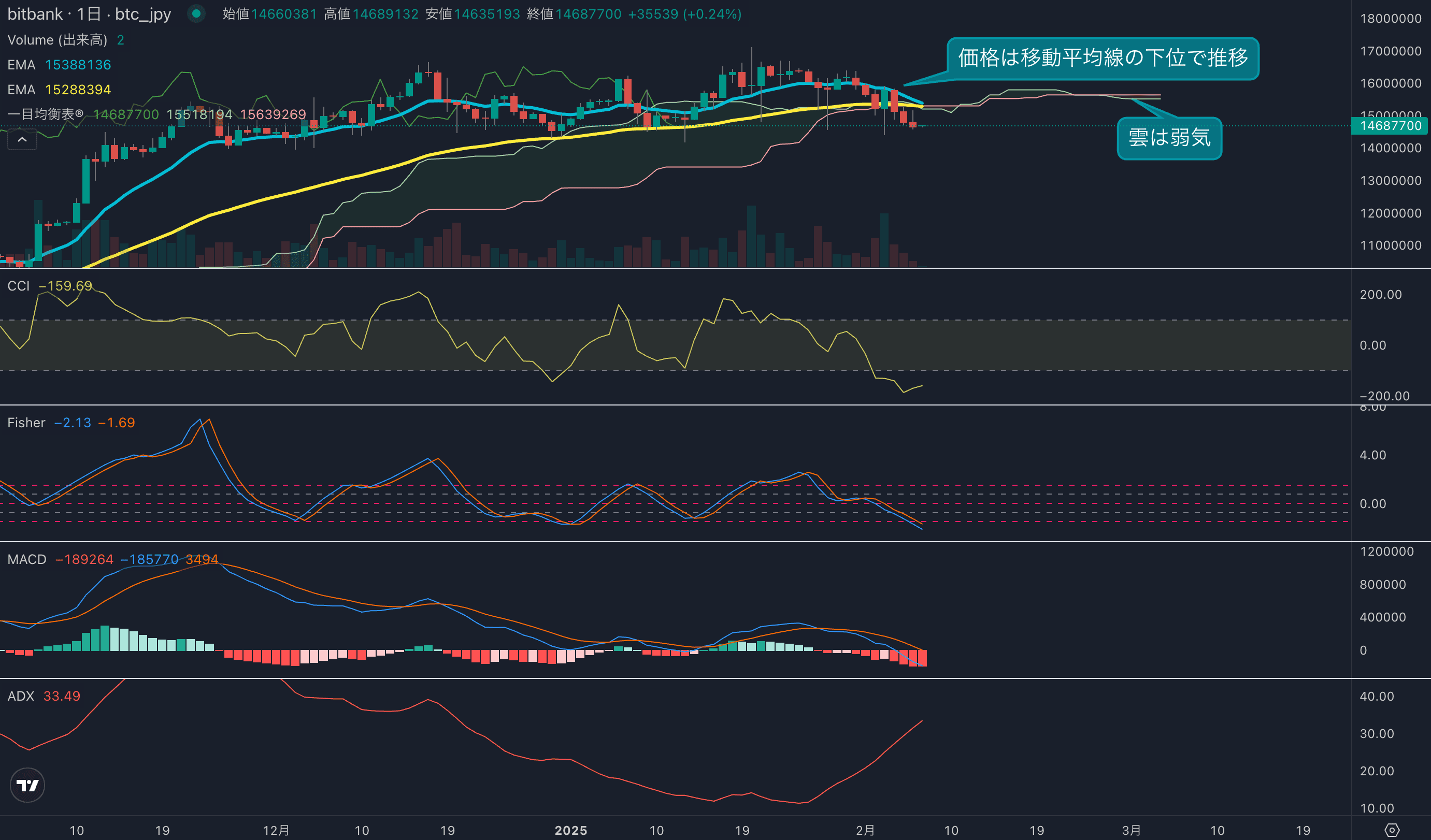Click the CCI indicator label
Viewport: 1431px width, 840px height.
(x=18, y=285)
